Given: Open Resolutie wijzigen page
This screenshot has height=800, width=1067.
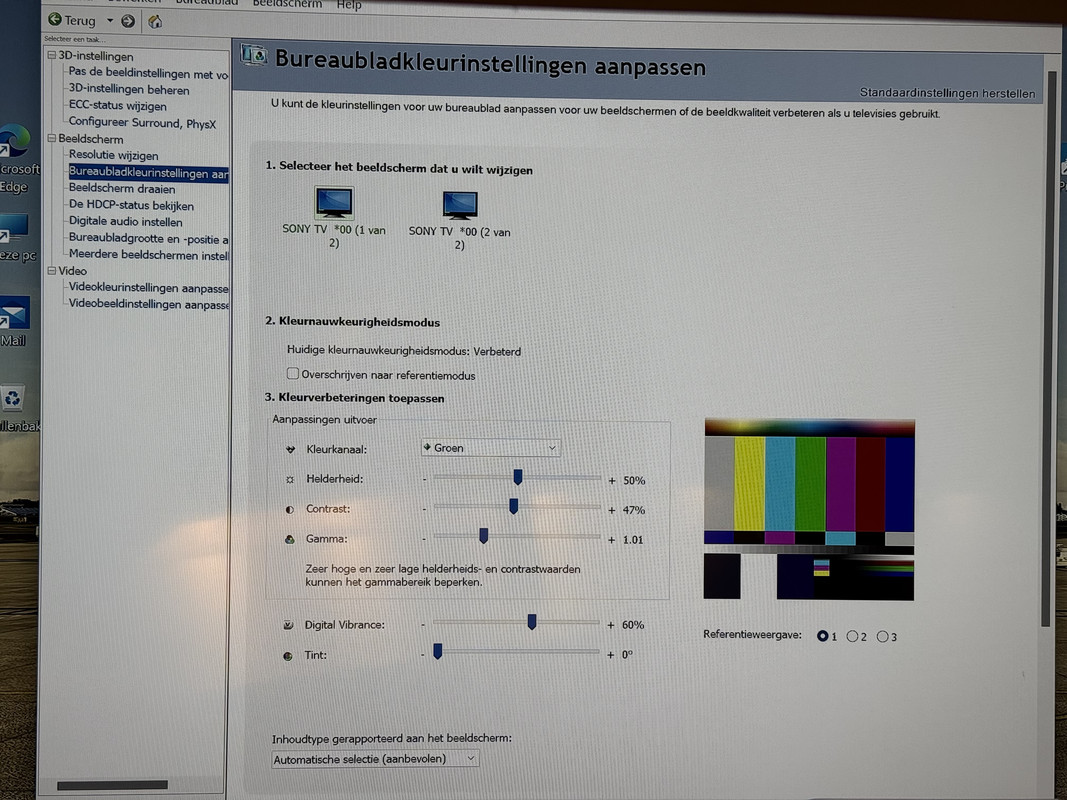Looking at the screenshot, I should (x=113, y=155).
